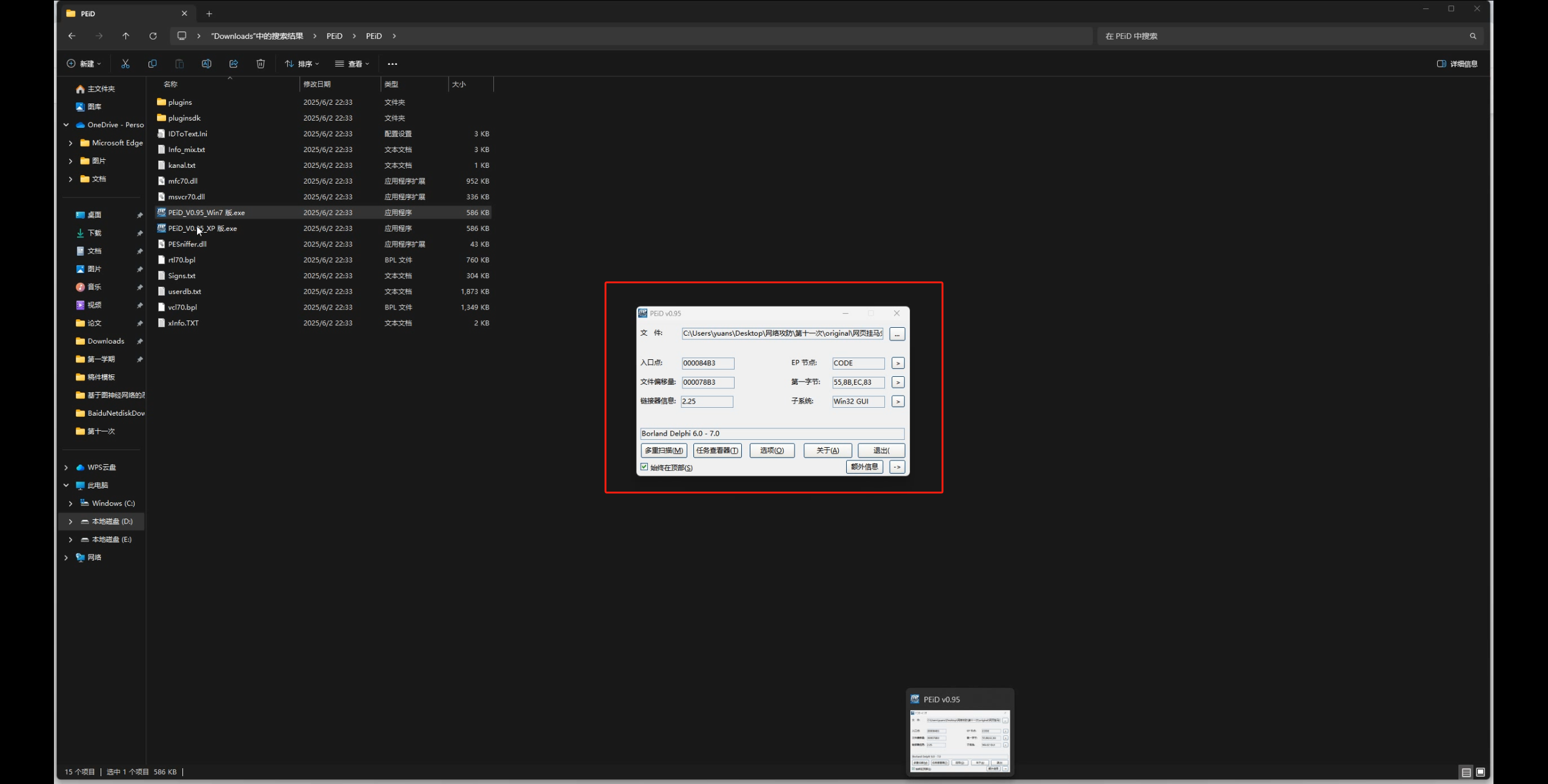This screenshot has height=784, width=1548.
Task: Open the 查看 view dropdown
Action: coord(352,64)
